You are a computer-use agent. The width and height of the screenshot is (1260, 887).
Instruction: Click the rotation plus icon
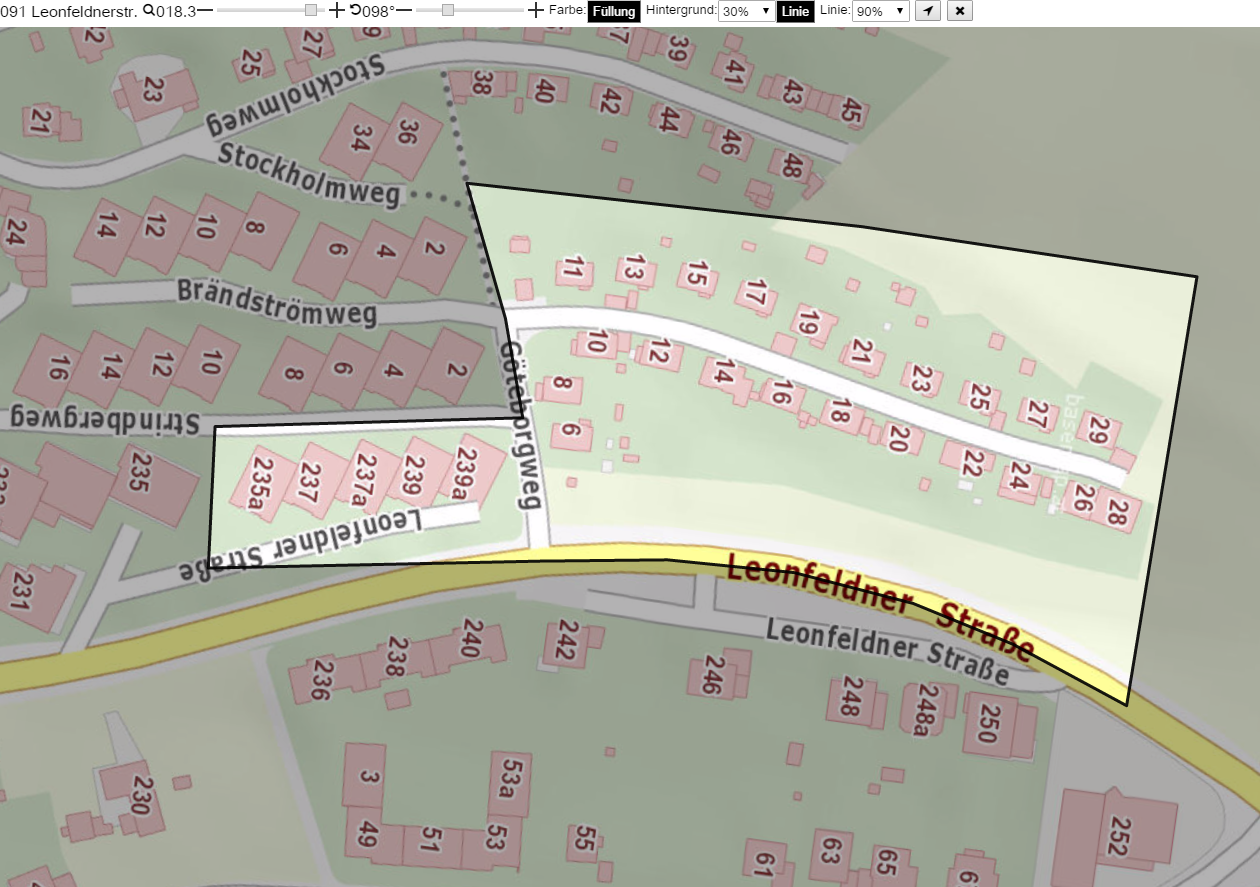click(536, 11)
